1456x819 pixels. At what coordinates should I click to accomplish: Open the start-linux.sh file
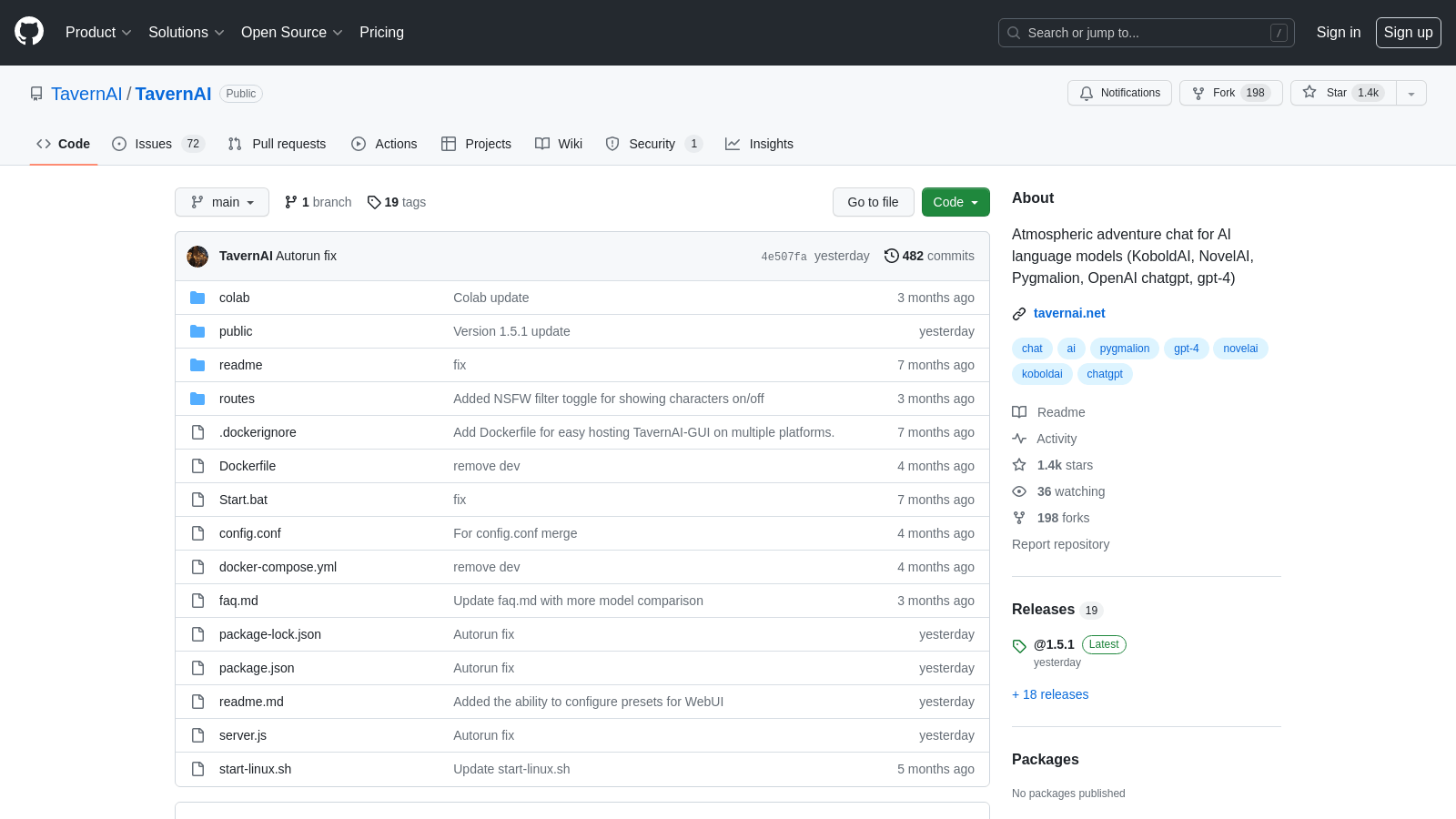pos(255,769)
